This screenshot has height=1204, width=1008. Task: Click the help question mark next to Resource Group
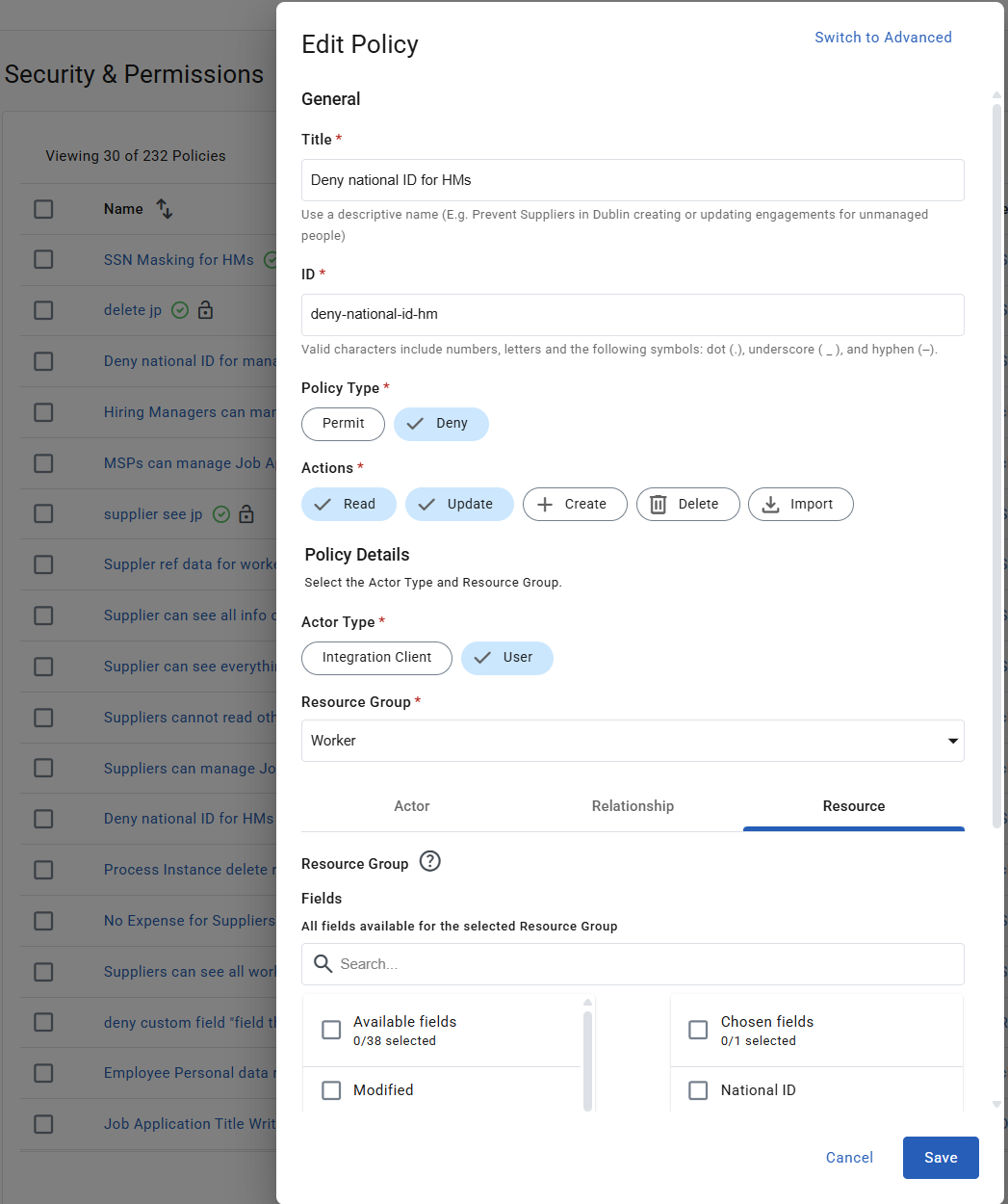click(x=430, y=862)
